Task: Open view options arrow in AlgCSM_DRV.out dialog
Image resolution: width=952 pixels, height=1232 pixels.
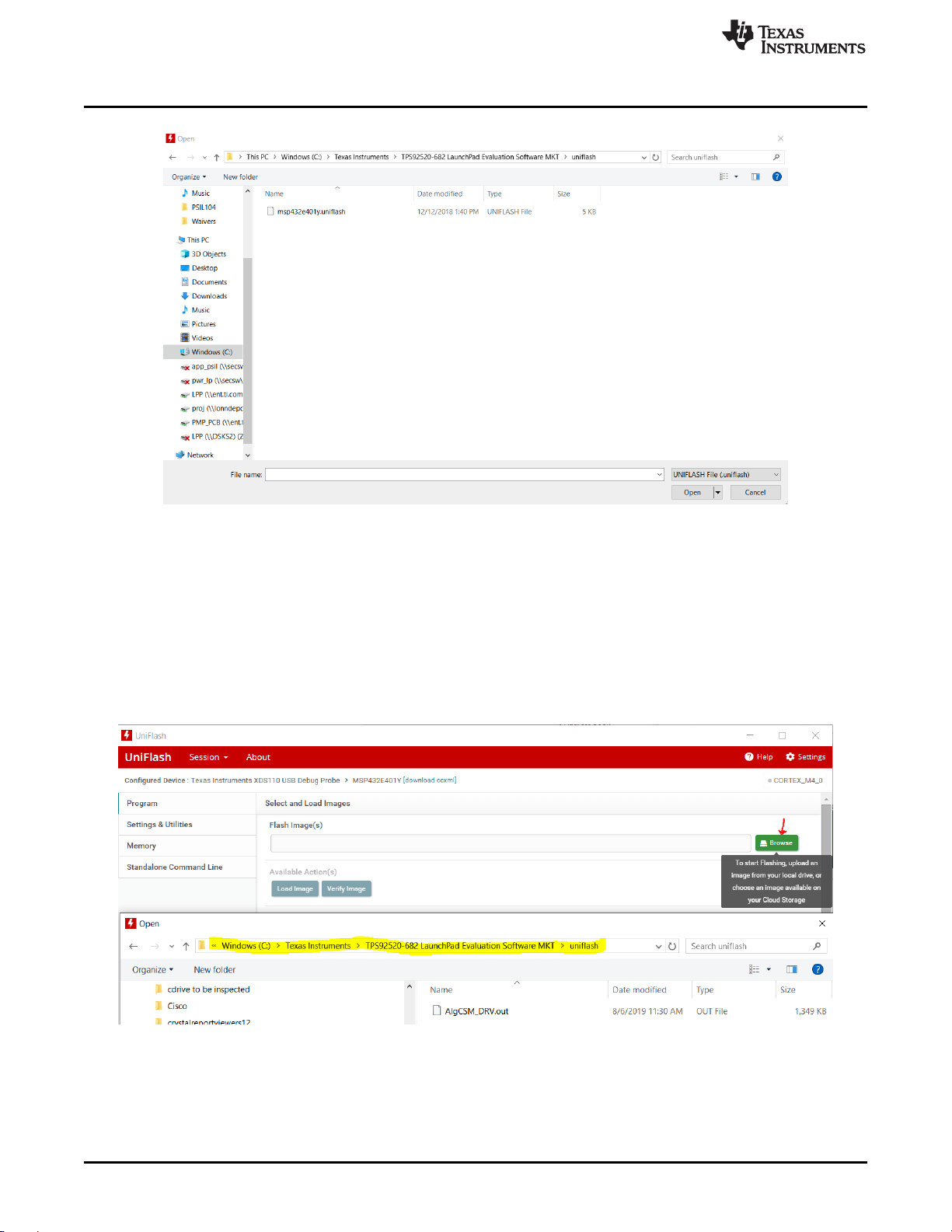Action: pos(769,969)
